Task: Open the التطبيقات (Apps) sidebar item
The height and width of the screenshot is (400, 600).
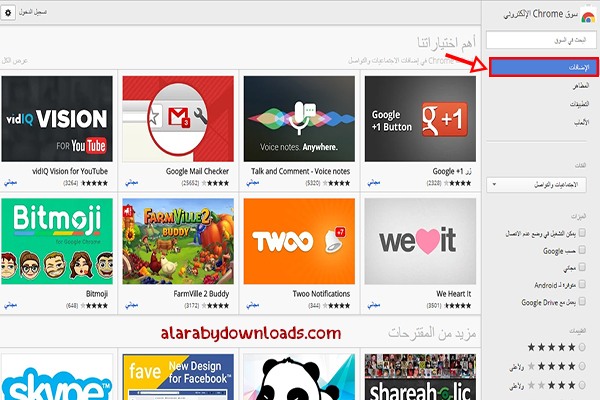Action: click(579, 104)
